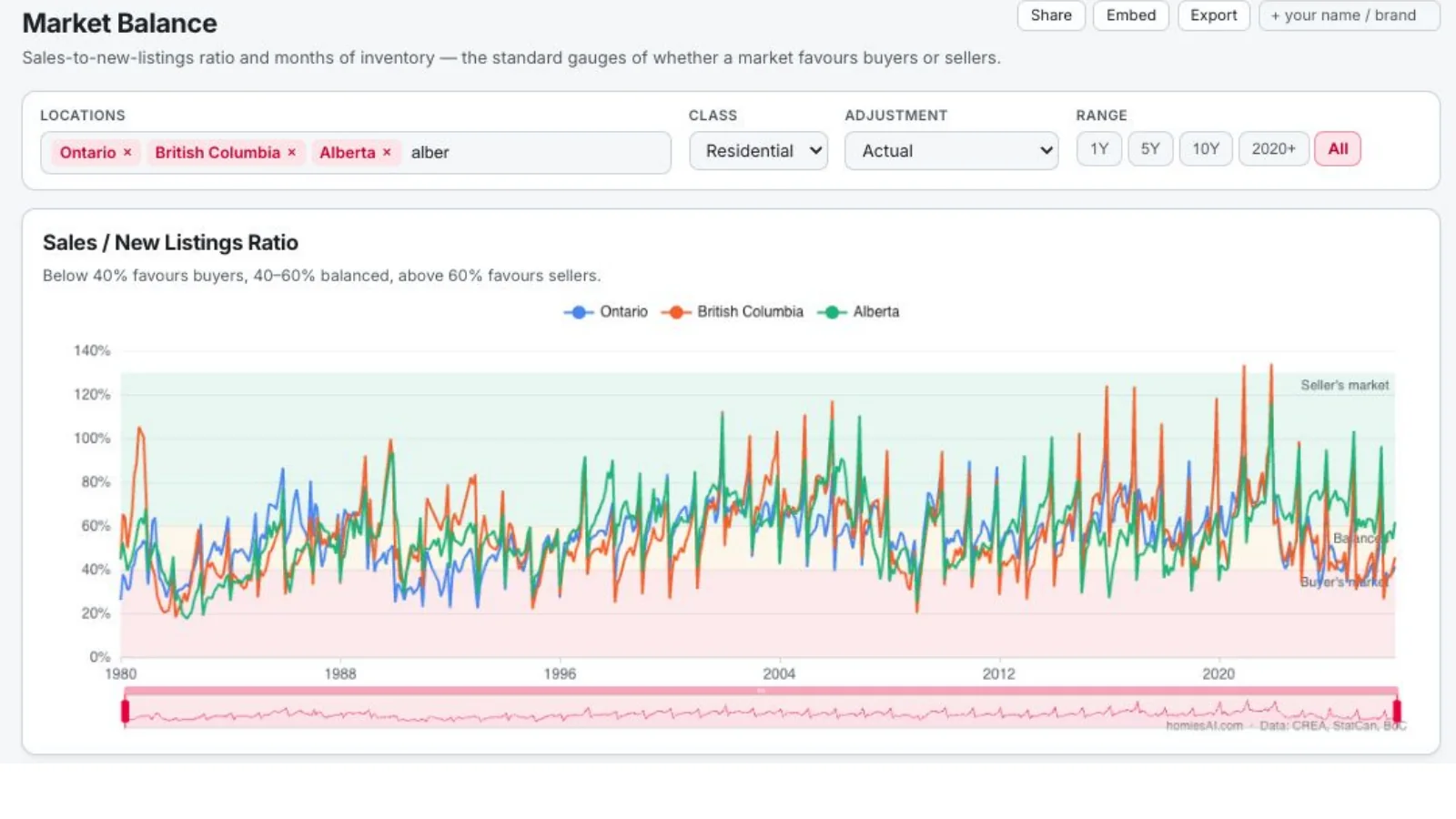Remove the Ontario location tag
Viewport: 1456px width, 819px height.
(x=127, y=153)
